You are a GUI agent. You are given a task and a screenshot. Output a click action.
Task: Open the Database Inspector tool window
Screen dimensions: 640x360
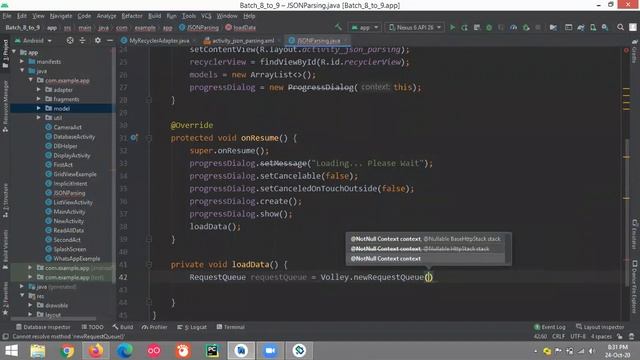pyautogui.click(x=43, y=327)
